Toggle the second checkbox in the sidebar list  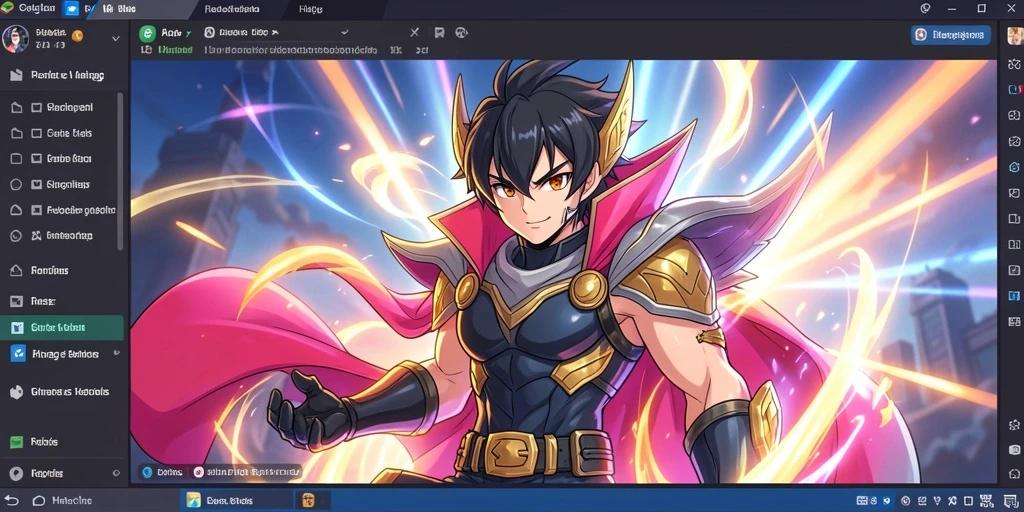[37, 133]
